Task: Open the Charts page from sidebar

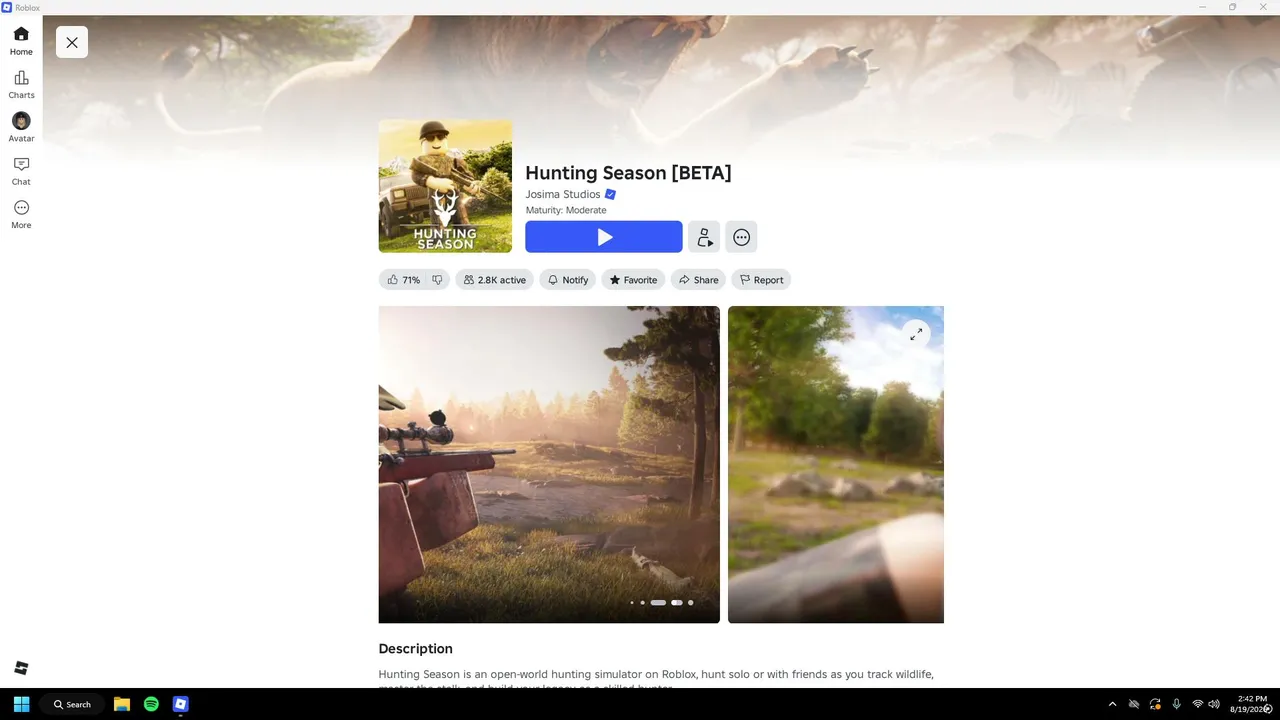Action: (x=21, y=85)
